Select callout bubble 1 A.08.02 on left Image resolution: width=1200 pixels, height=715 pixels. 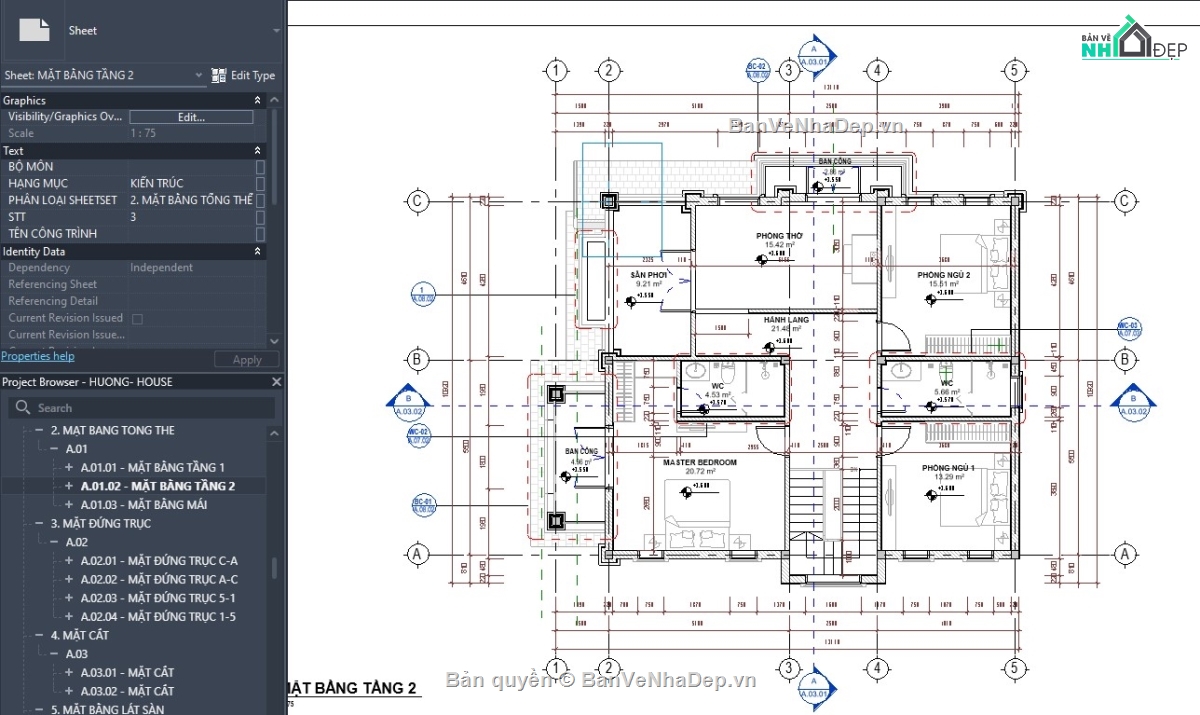click(x=422, y=294)
